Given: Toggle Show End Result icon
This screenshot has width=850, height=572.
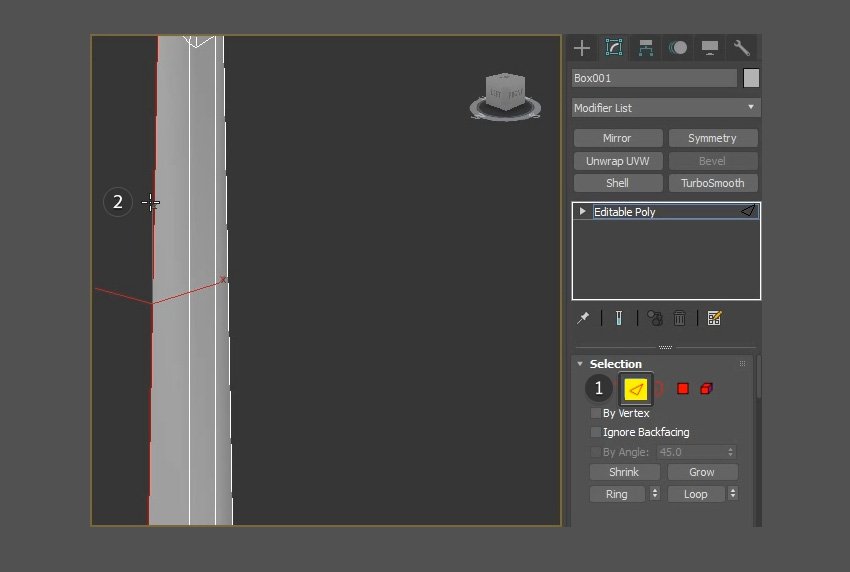Looking at the screenshot, I should (620, 318).
